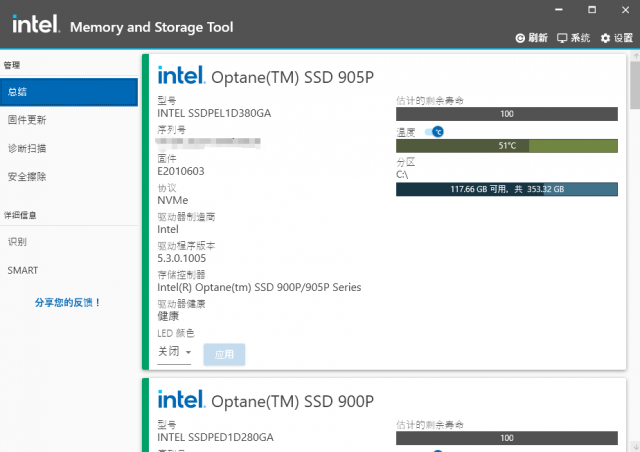
Task: Click the Optane(TM) SSD 905P title
Action: [x=292, y=77]
